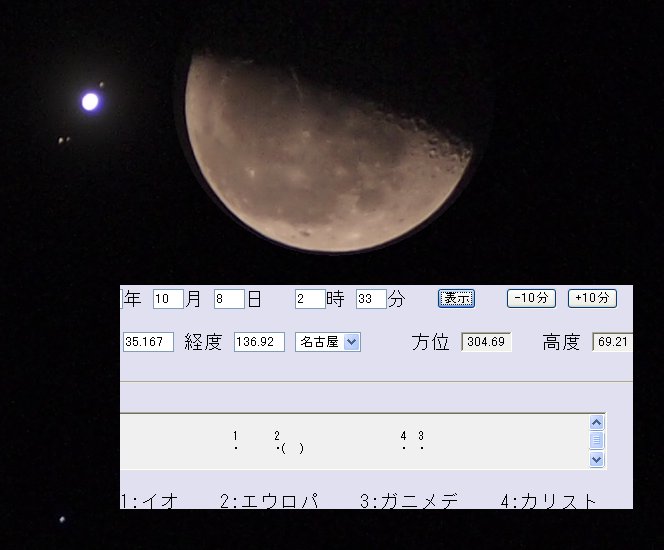Click the day input field showing 8

[x=229, y=299]
